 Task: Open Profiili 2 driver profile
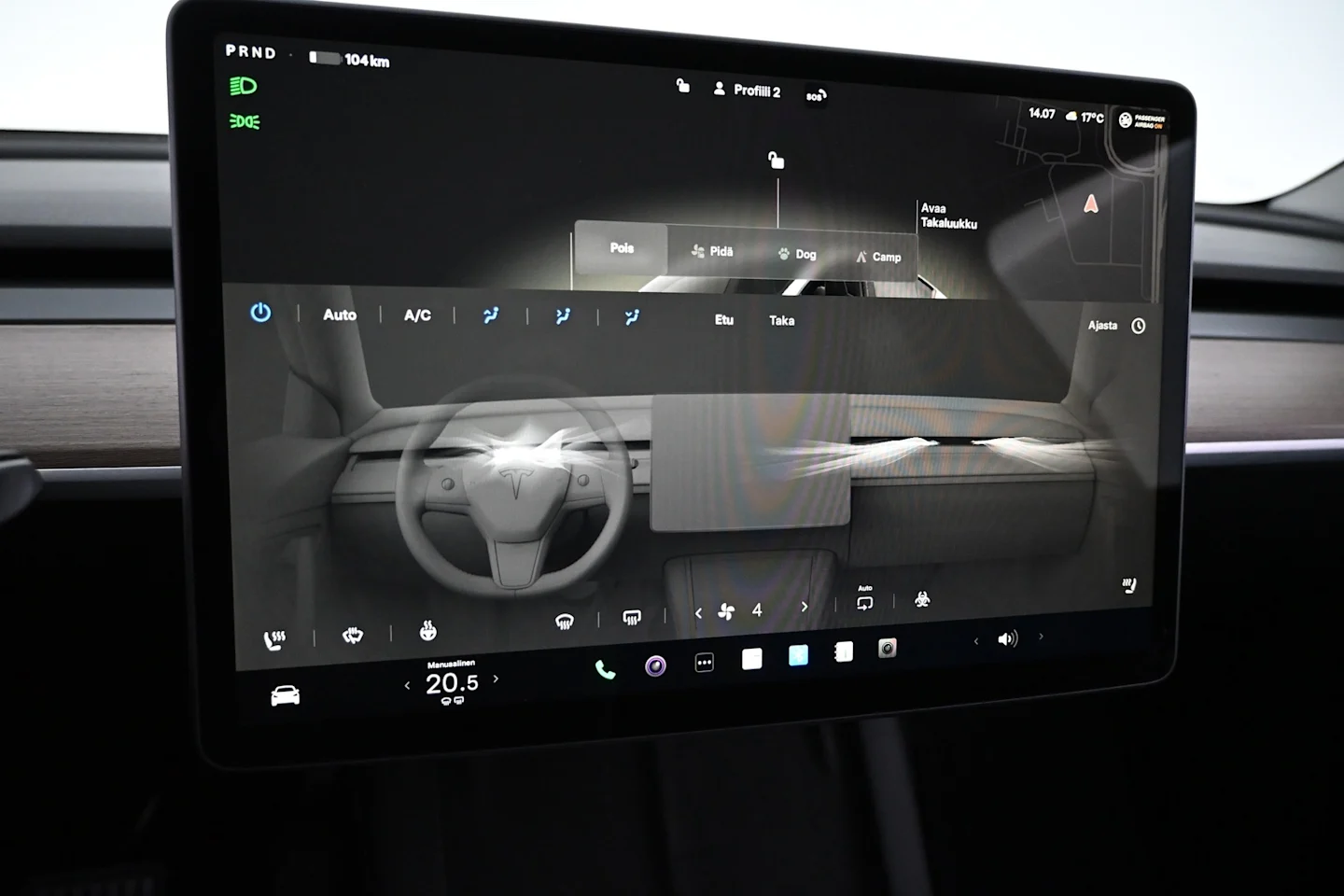click(747, 90)
